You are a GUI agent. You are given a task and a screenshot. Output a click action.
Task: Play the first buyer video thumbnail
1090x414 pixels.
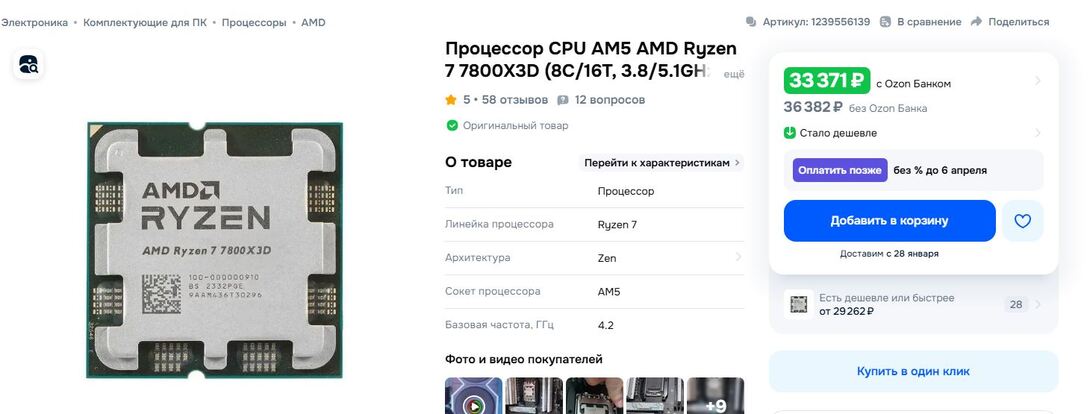[x=473, y=396]
